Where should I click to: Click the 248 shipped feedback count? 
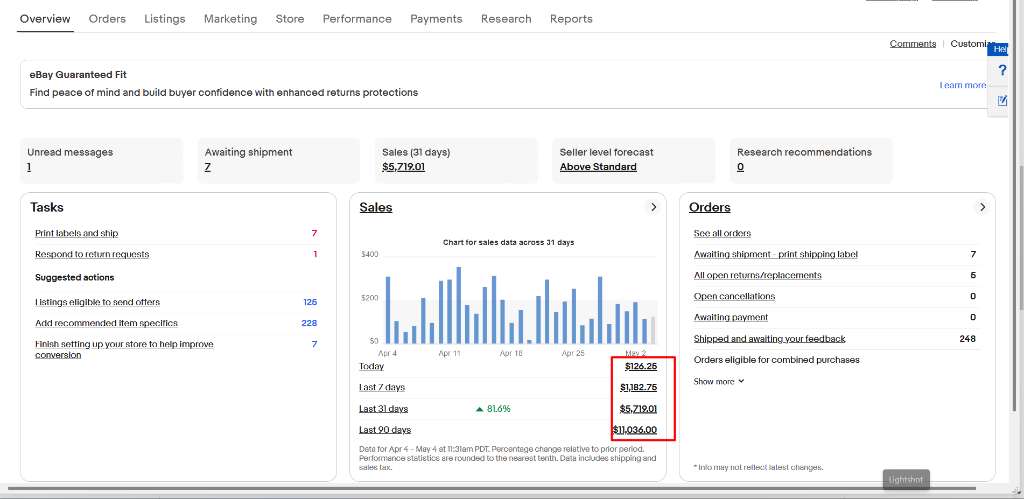tap(967, 338)
